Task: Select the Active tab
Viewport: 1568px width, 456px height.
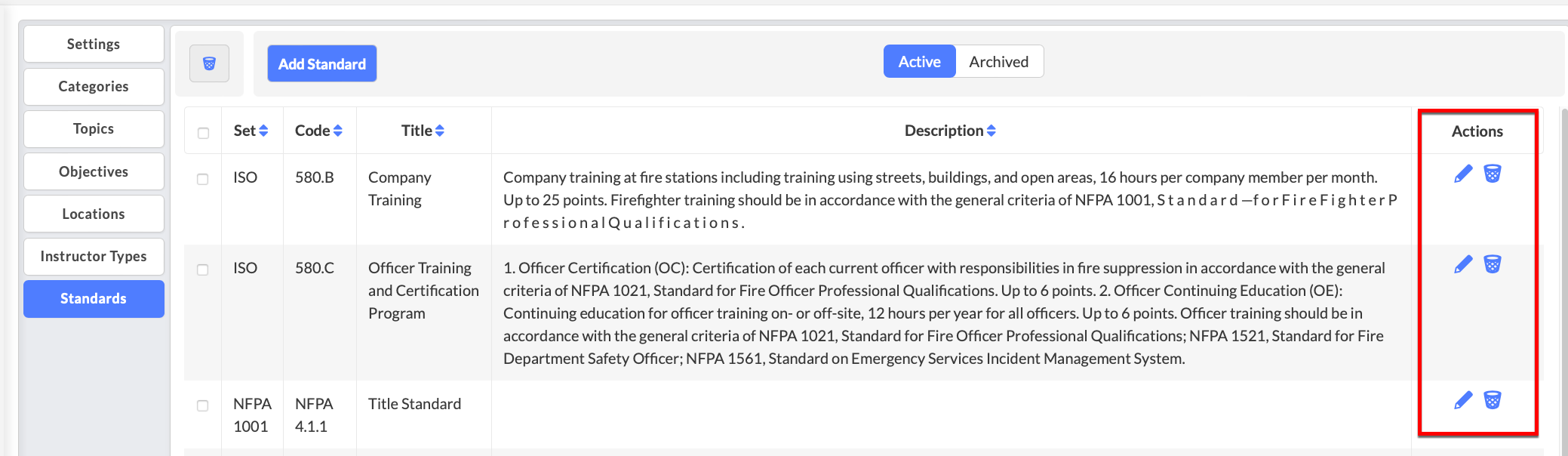Action: (x=920, y=62)
